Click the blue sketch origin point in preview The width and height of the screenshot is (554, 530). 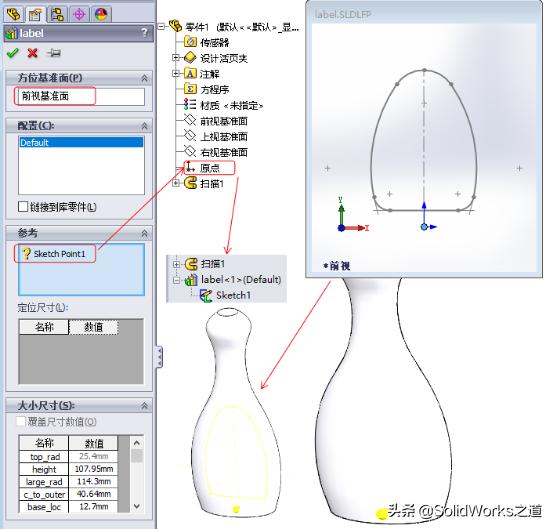[424, 227]
